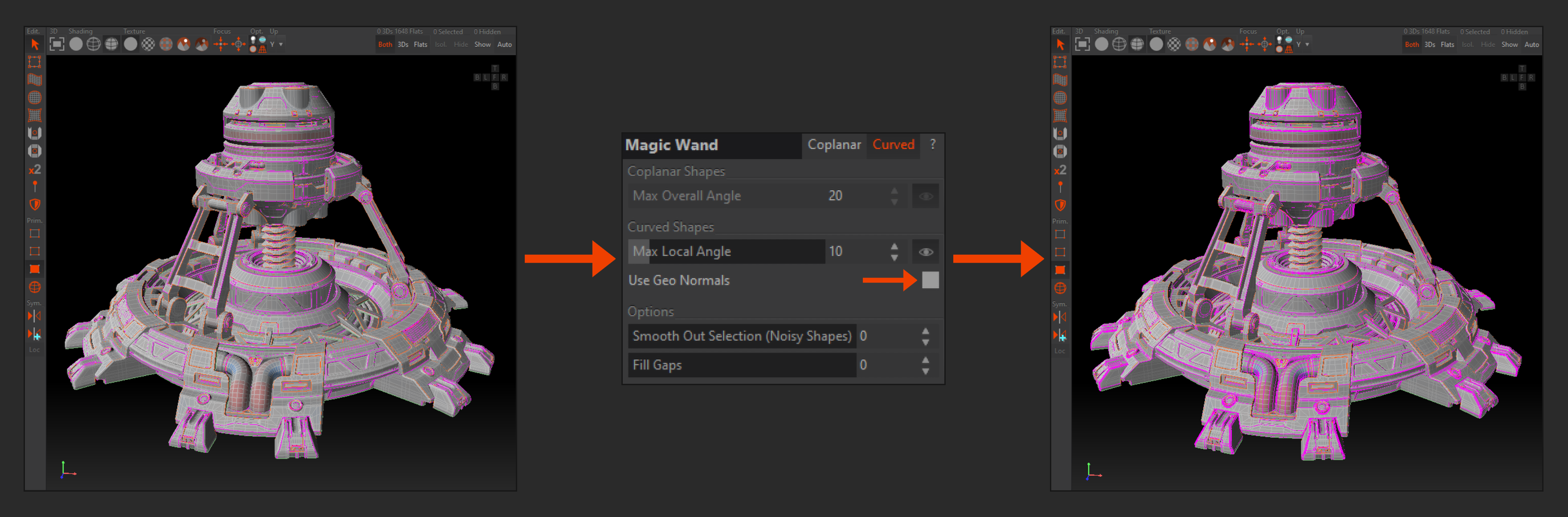The image size is (1568, 517).
Task: Click the shield icon in right viewport sidebar
Action: (1060, 206)
